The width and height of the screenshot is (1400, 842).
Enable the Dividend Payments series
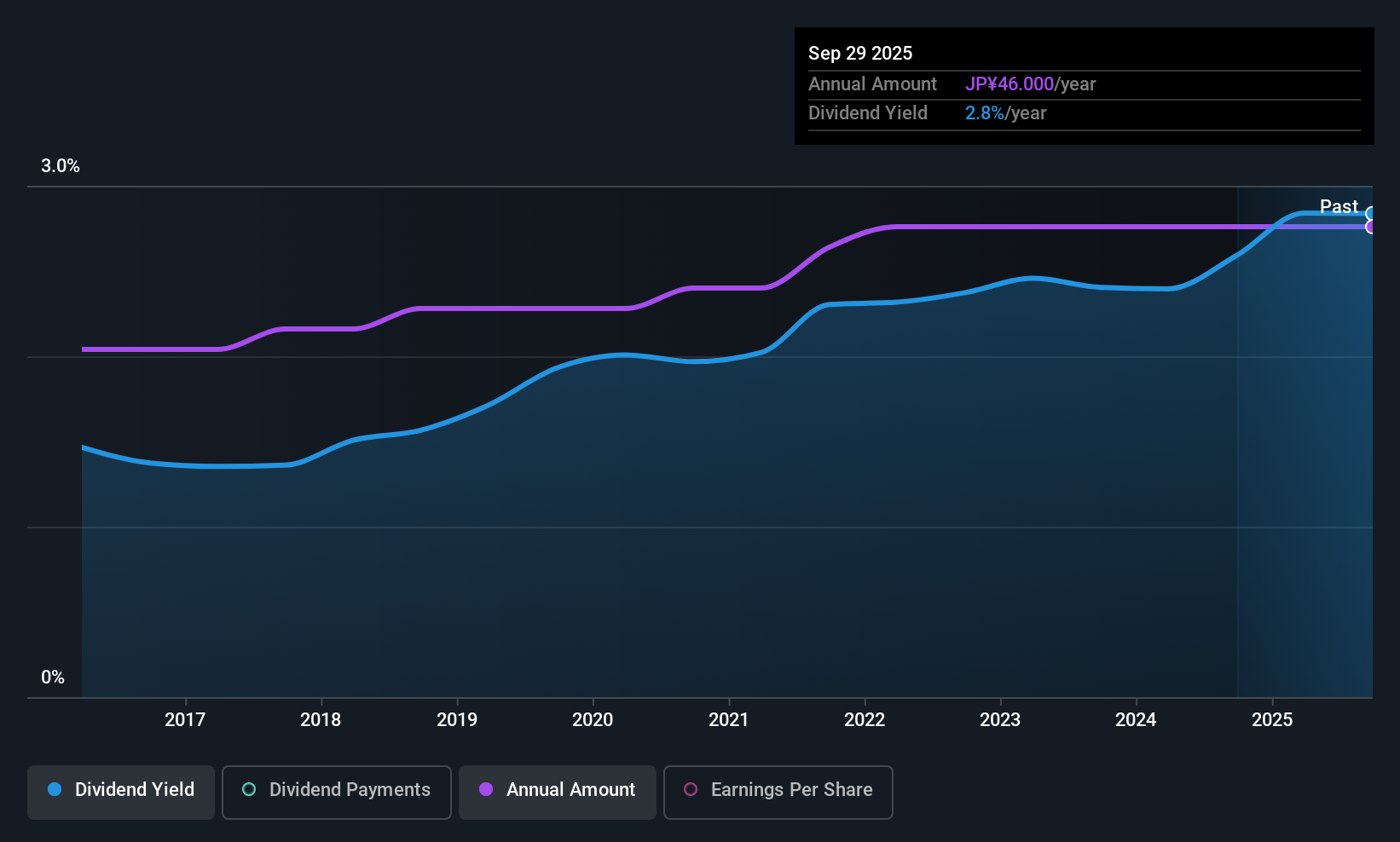pos(336,792)
